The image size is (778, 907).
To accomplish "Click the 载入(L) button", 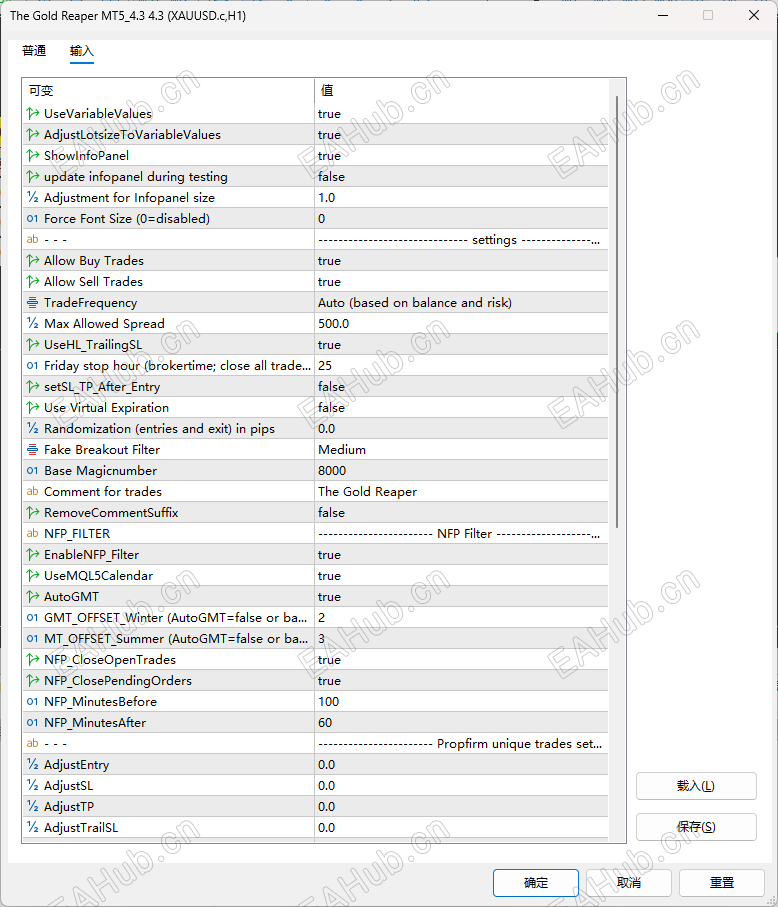I will point(696,786).
